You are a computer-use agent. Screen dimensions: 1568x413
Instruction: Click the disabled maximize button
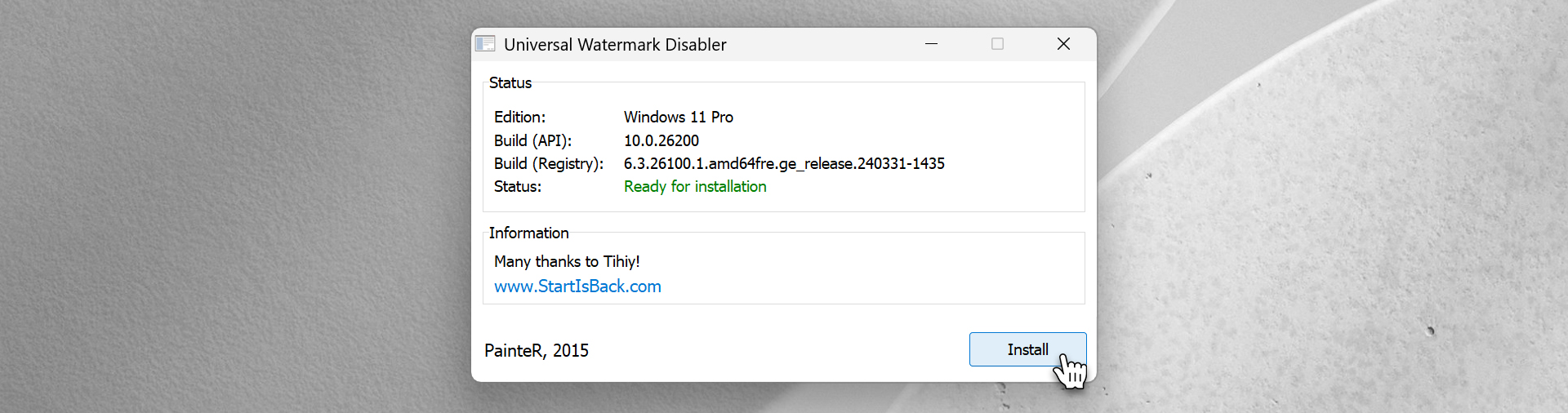click(x=997, y=44)
